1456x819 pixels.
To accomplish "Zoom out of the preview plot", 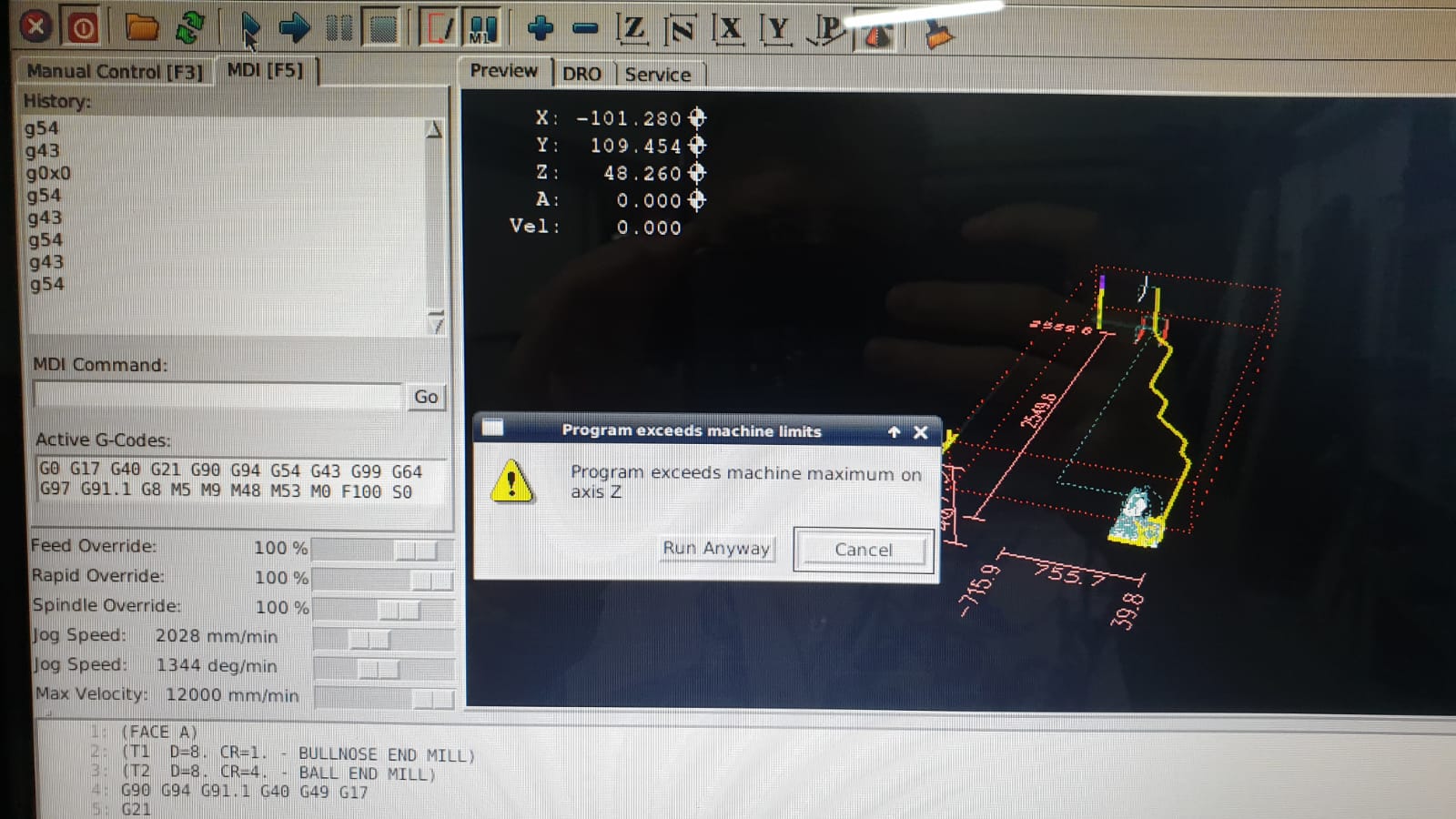I will pos(583,27).
